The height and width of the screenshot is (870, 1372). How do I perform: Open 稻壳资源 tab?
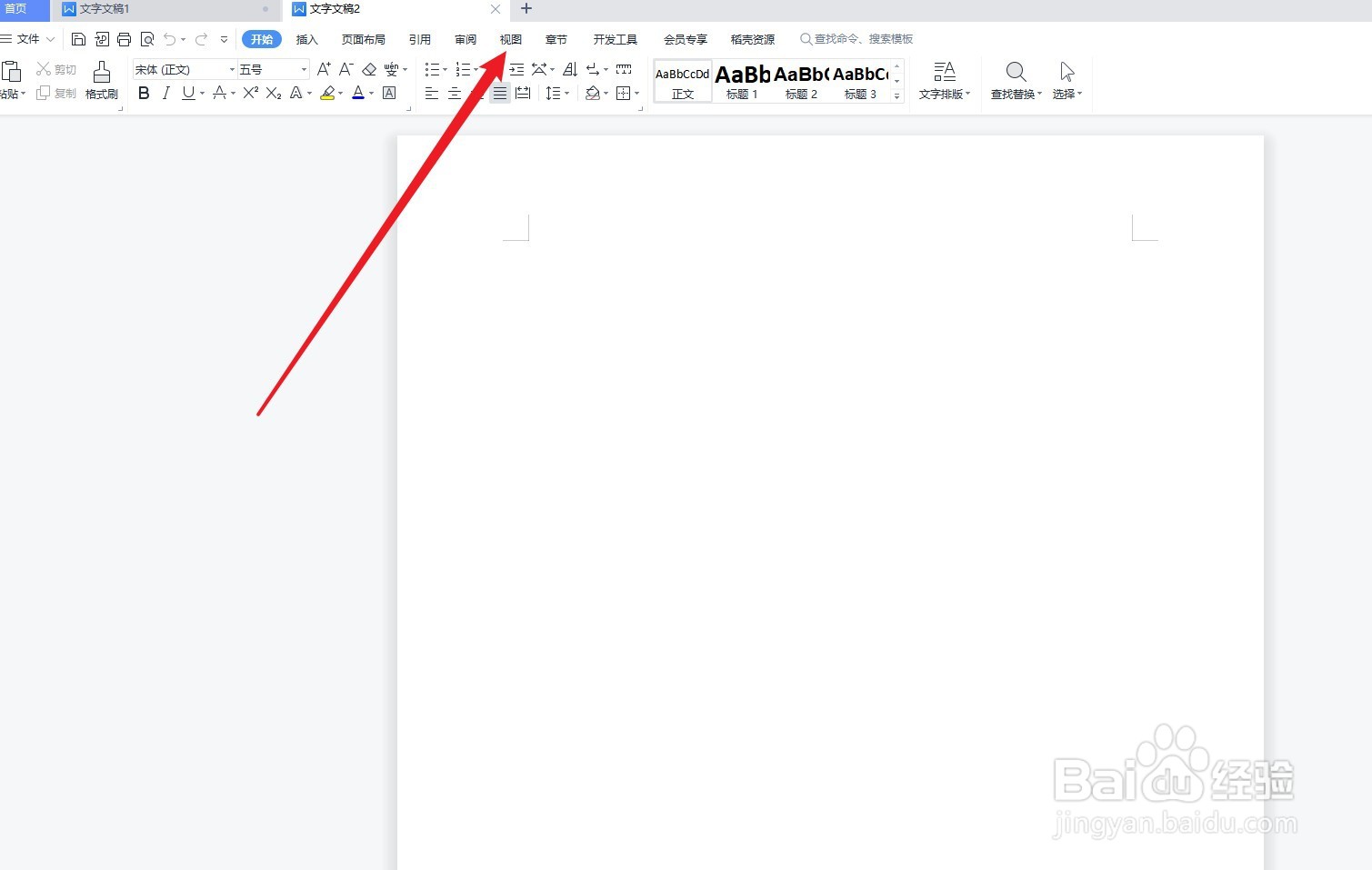pyautogui.click(x=753, y=39)
